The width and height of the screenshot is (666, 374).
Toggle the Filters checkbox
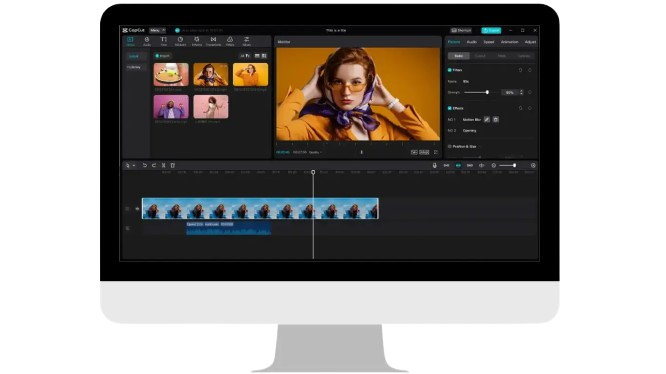(449, 70)
